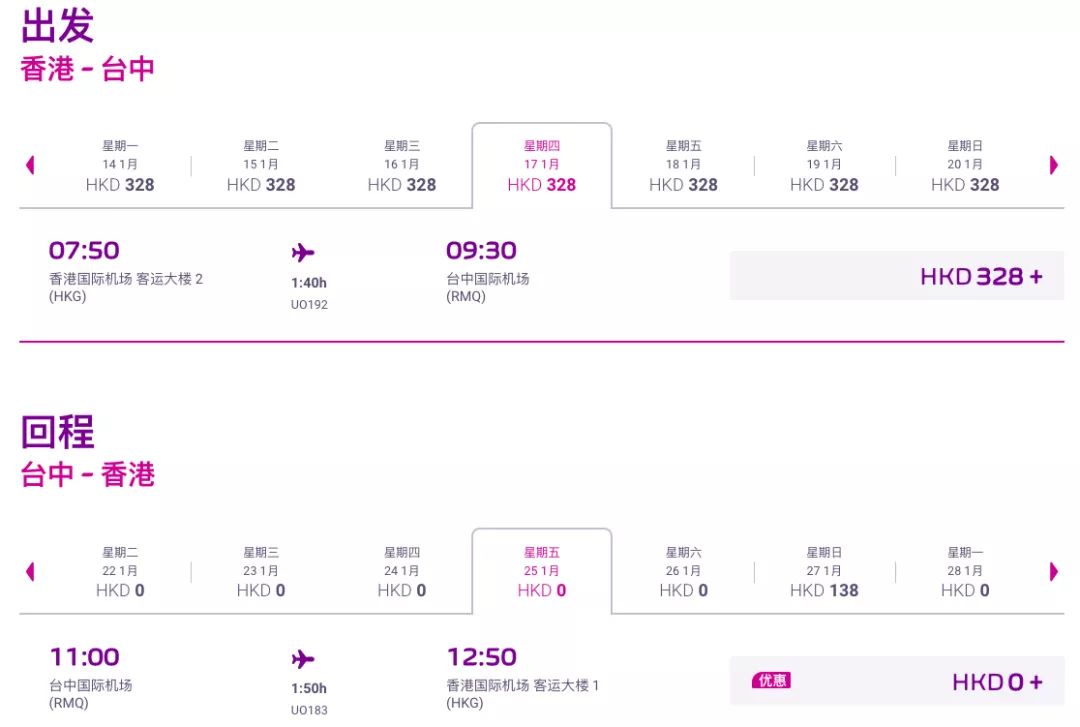Choose the HKD 328 + outbound fare
Image resolution: width=1080 pixels, height=727 pixels.
[897, 276]
